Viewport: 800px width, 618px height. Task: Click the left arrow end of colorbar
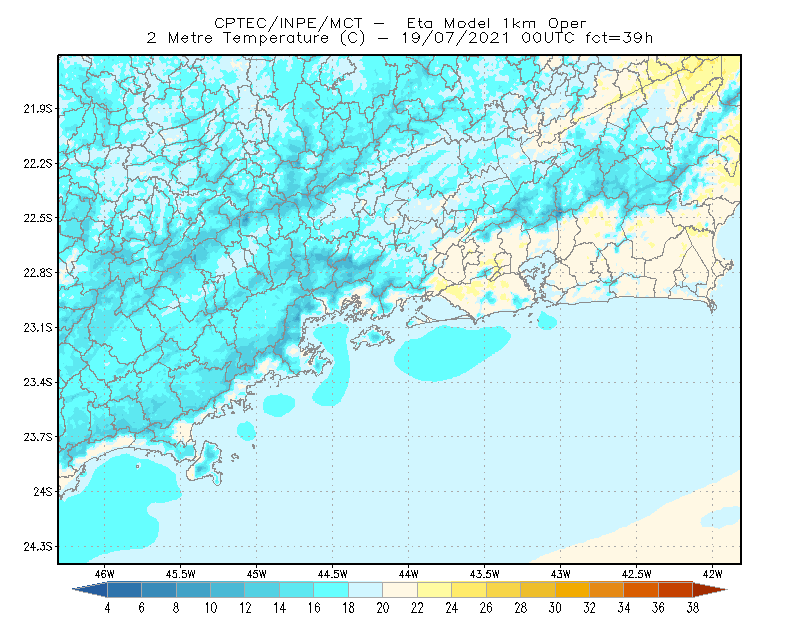point(90,590)
